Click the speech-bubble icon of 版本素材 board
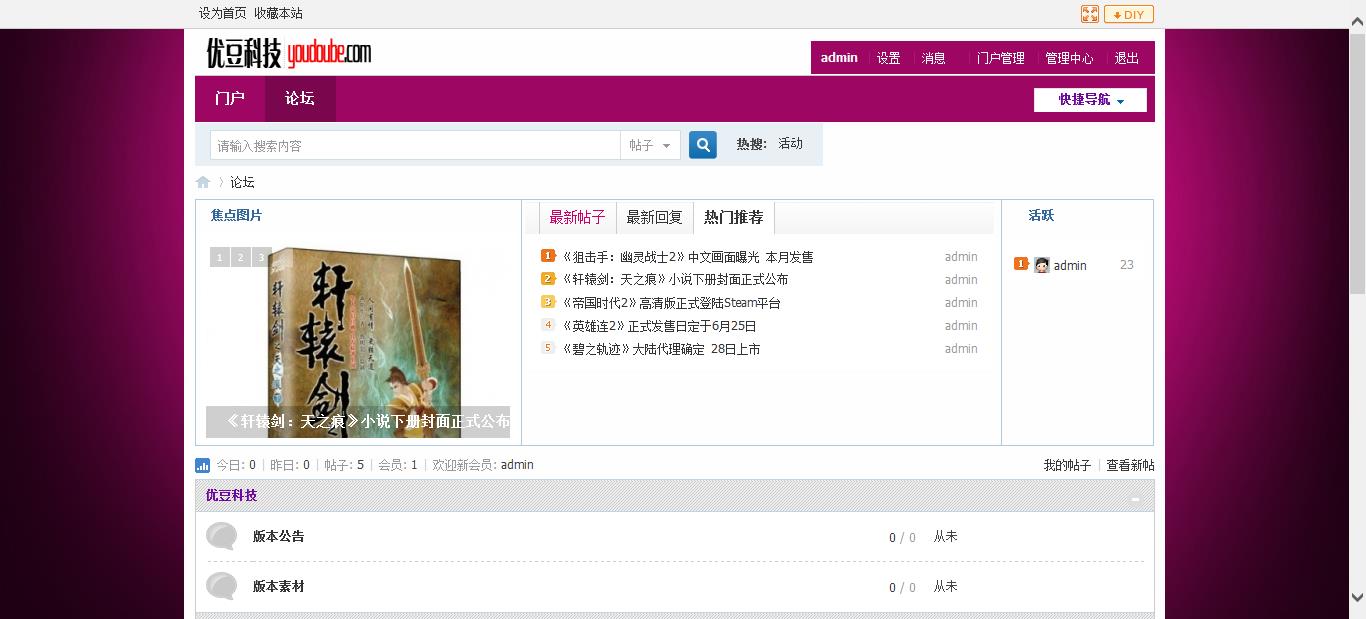The height and width of the screenshot is (619, 1366). 221,587
